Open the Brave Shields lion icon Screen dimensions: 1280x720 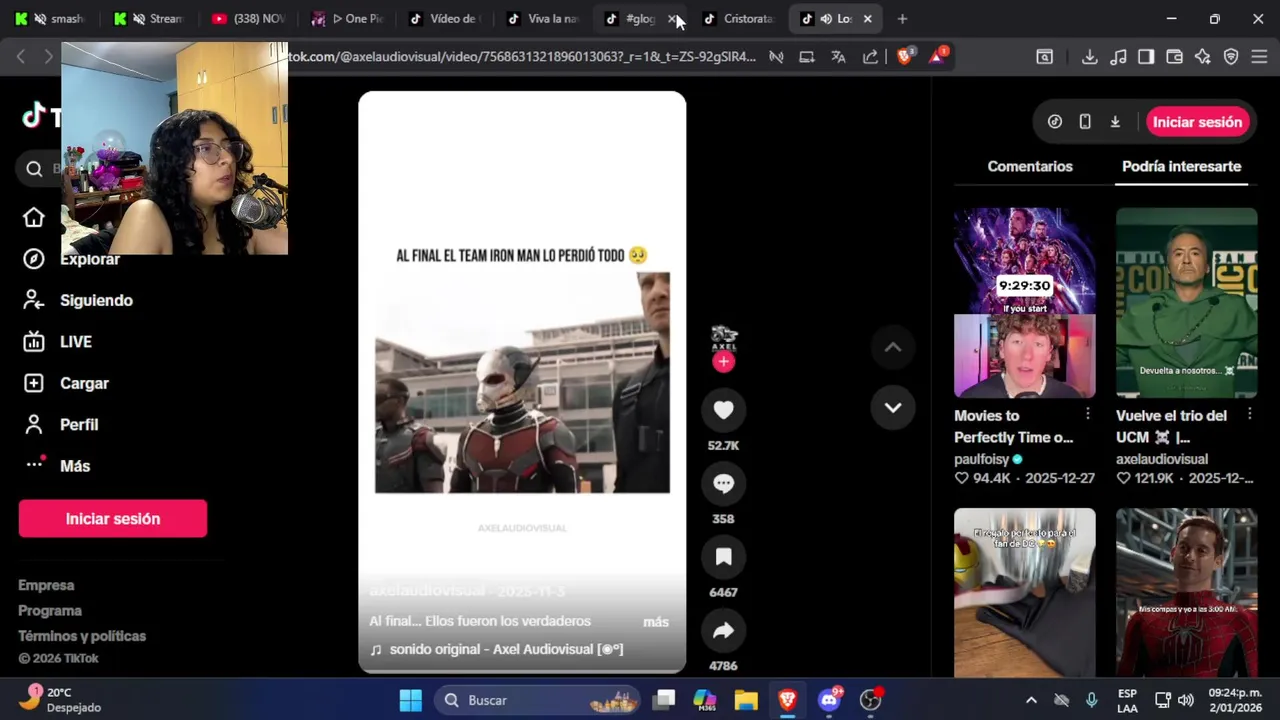(x=904, y=57)
